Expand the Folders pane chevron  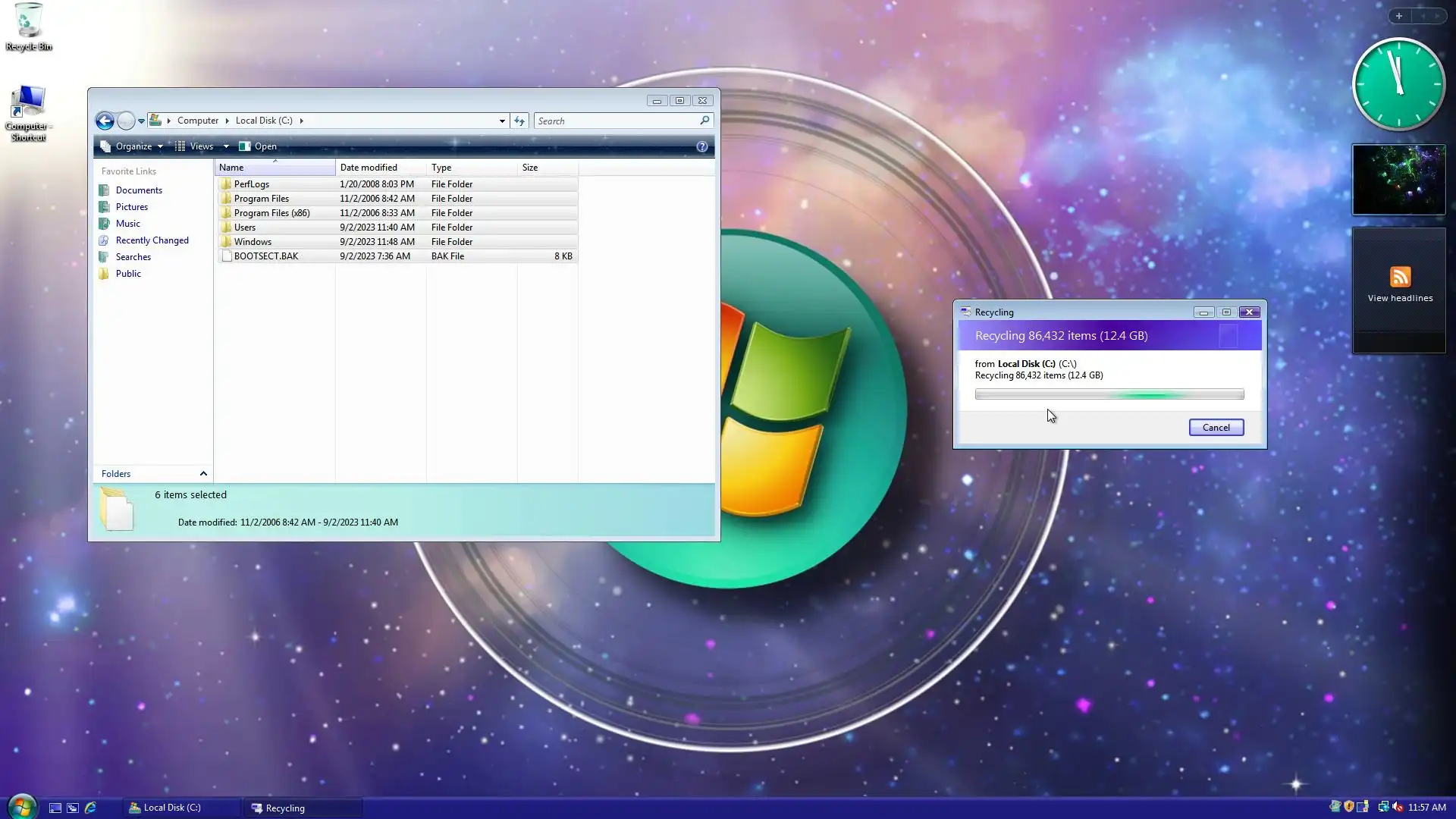pyautogui.click(x=203, y=474)
